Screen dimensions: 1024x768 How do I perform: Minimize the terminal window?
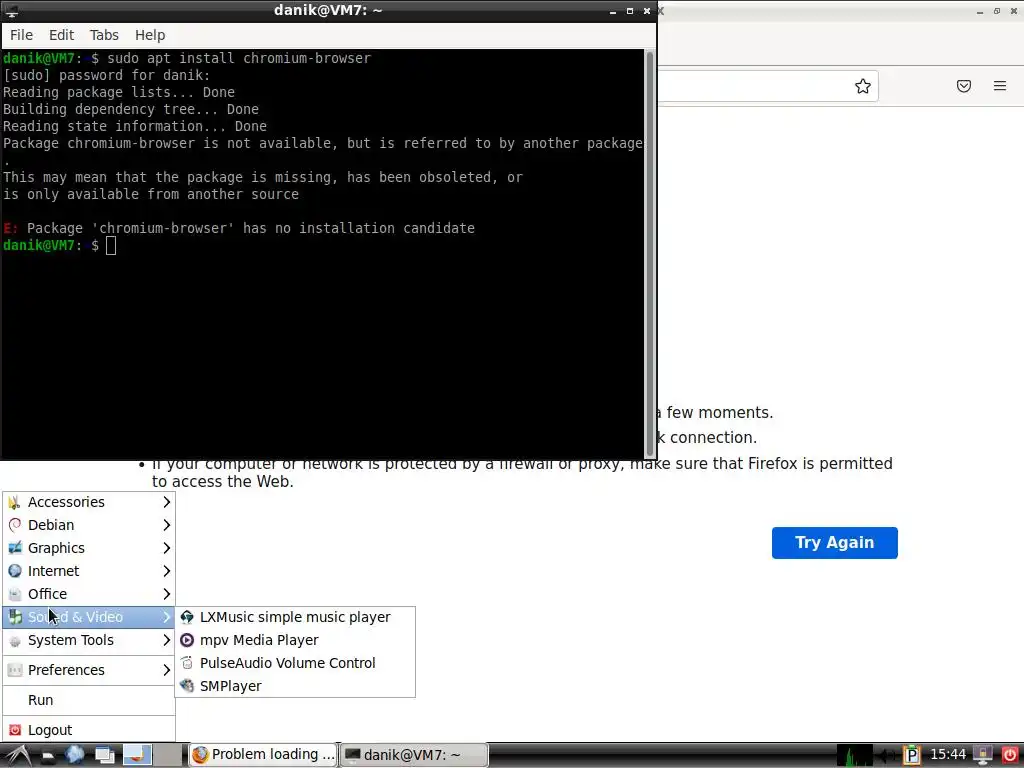point(613,11)
